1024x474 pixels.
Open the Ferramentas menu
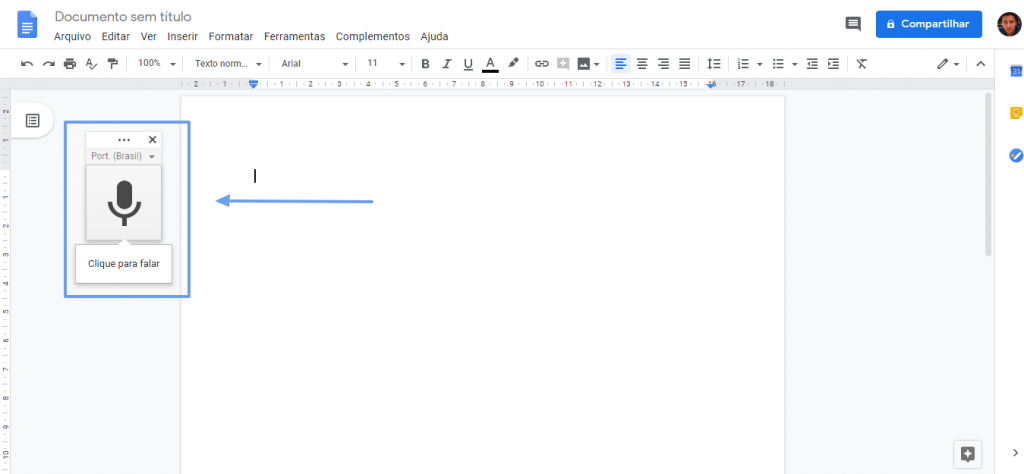point(295,37)
